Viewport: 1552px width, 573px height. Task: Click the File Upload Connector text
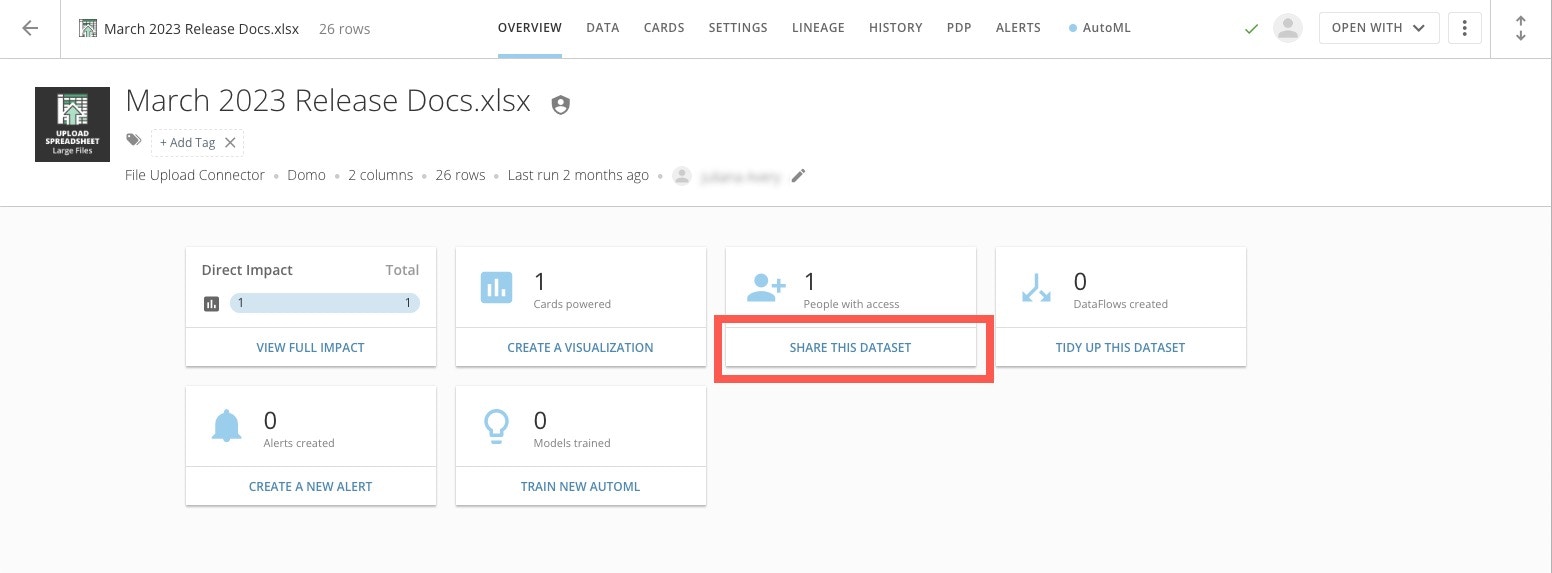coord(195,175)
